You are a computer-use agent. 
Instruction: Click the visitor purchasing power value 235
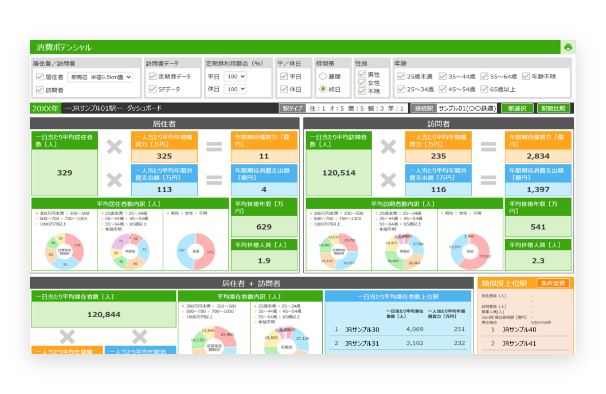point(438,156)
